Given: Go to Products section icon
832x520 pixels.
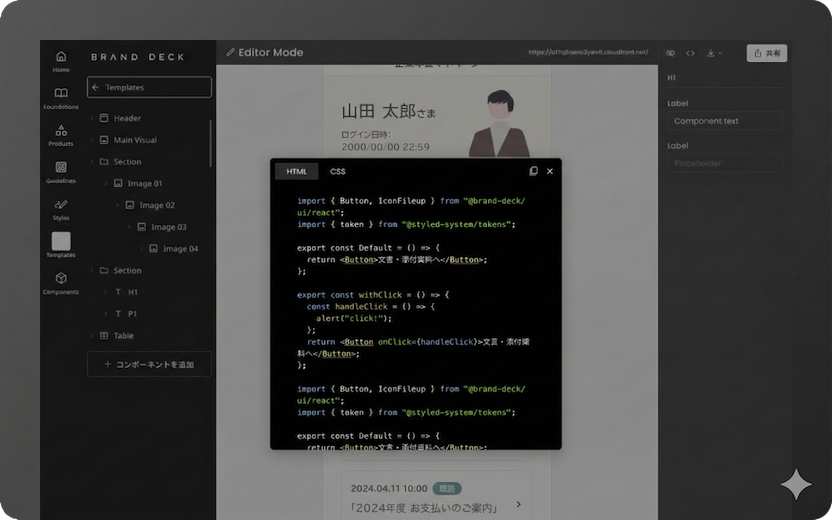Looking at the screenshot, I should click(61, 134).
